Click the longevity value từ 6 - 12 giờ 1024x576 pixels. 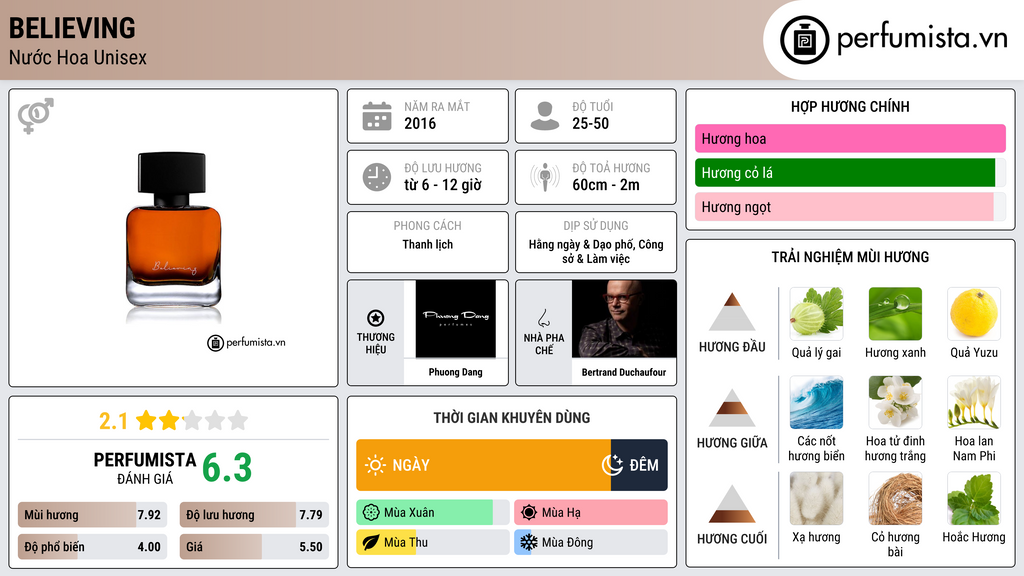pos(443,185)
